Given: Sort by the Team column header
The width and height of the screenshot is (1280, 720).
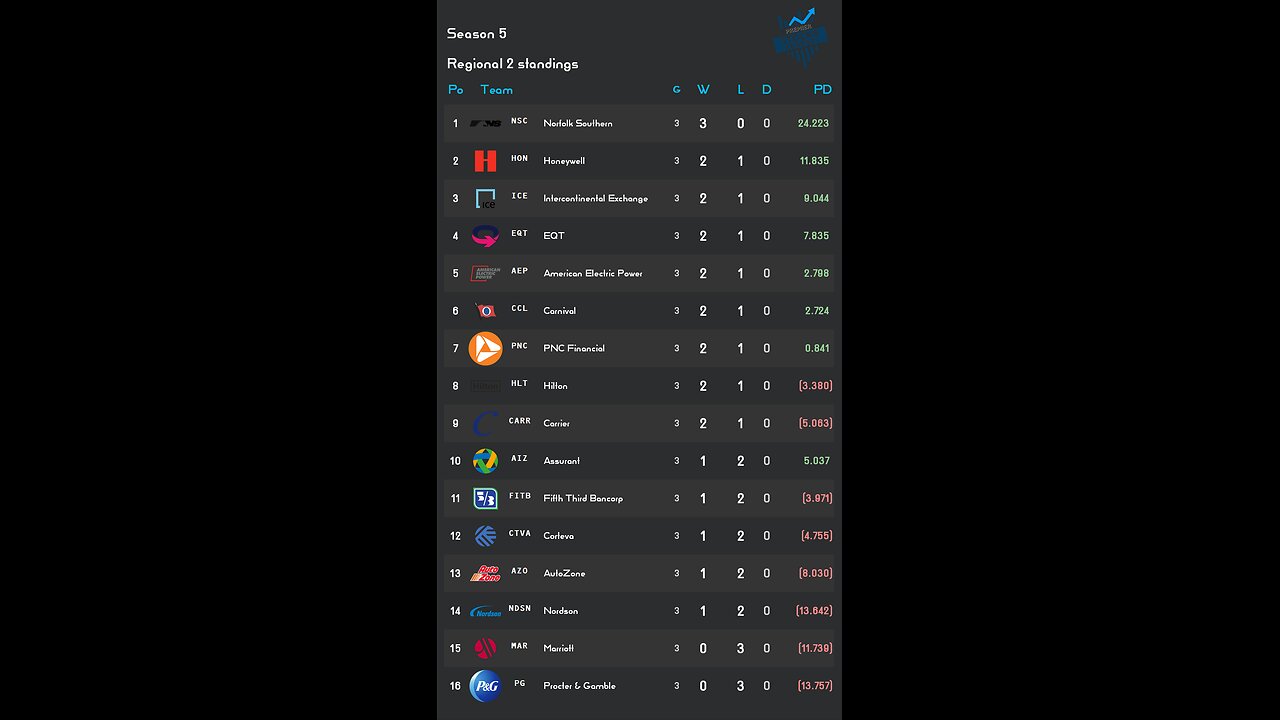Looking at the screenshot, I should 496,90.
